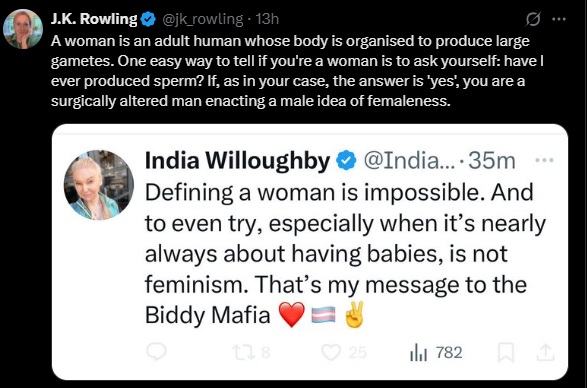Open J.K. Rowling's profile avatar
The height and width of the screenshot is (388, 587).
point(23,29)
